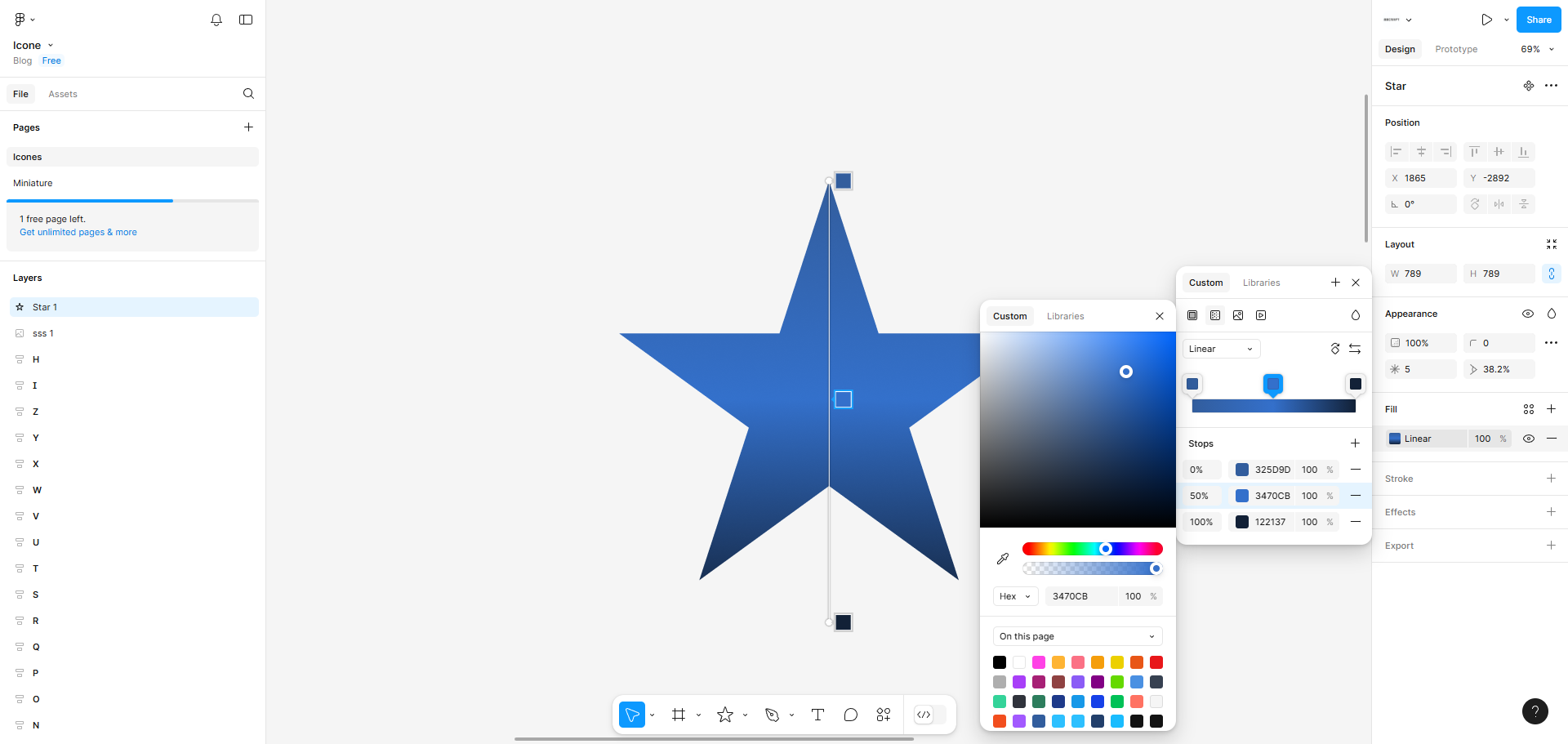Add an Export setting

pyautogui.click(x=1551, y=546)
